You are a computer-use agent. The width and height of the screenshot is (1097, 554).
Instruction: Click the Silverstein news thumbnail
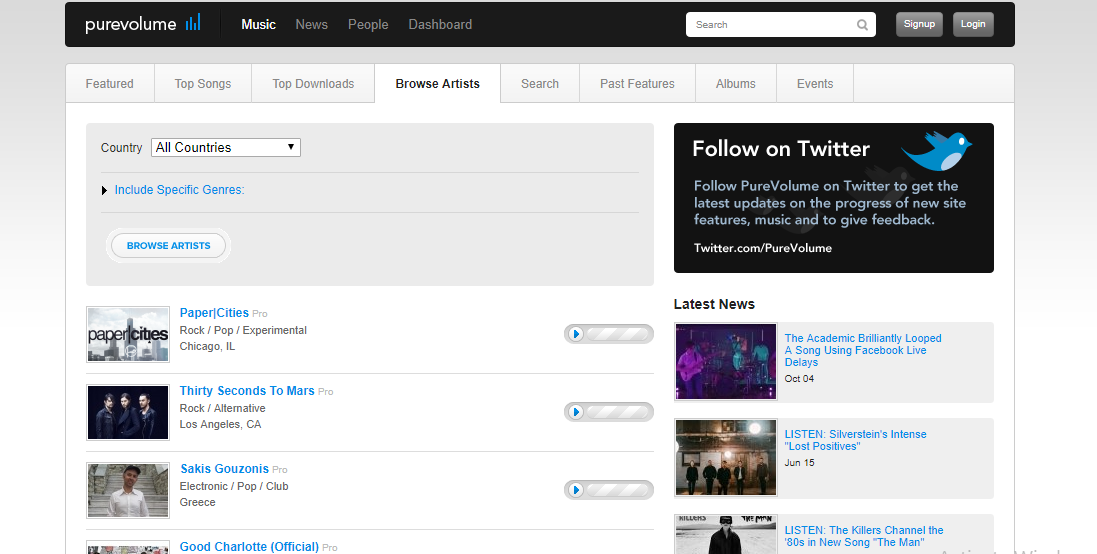point(726,457)
